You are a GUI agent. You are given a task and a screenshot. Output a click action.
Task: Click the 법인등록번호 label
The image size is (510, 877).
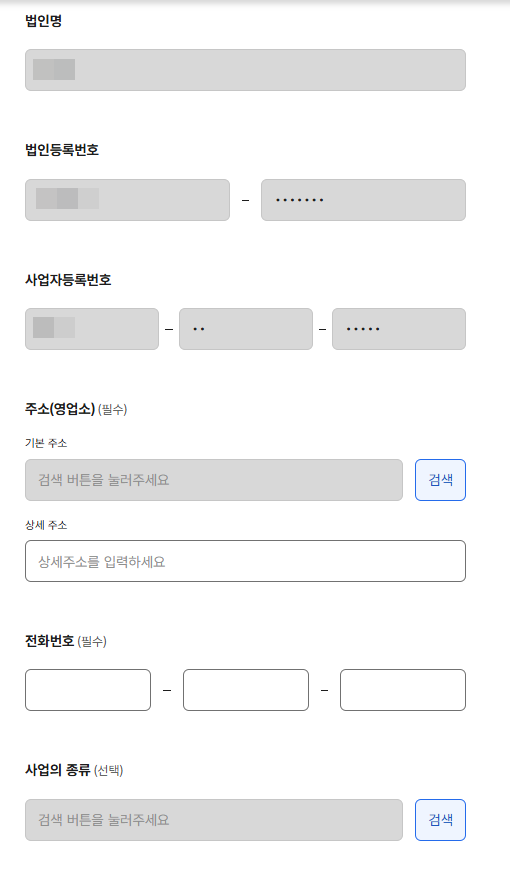click(x=62, y=150)
